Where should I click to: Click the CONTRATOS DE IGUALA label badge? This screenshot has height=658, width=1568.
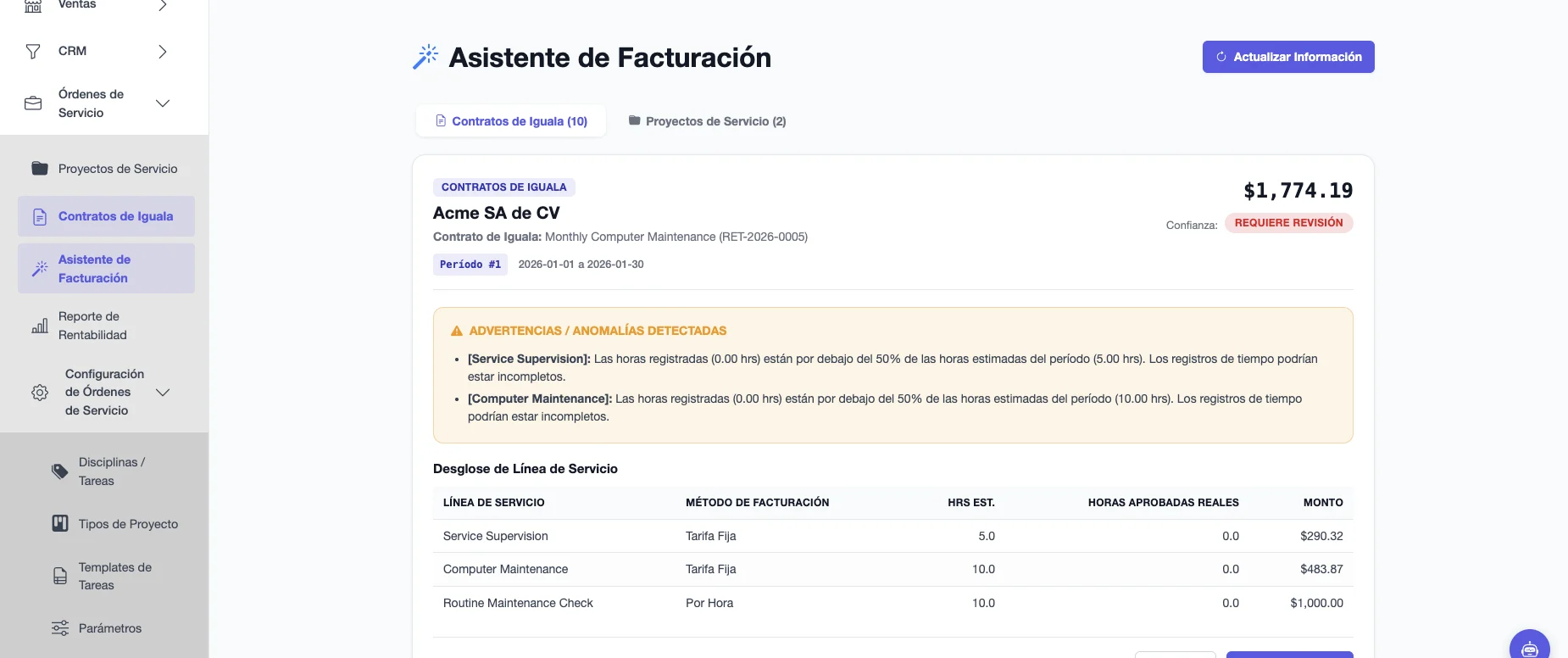tap(504, 187)
